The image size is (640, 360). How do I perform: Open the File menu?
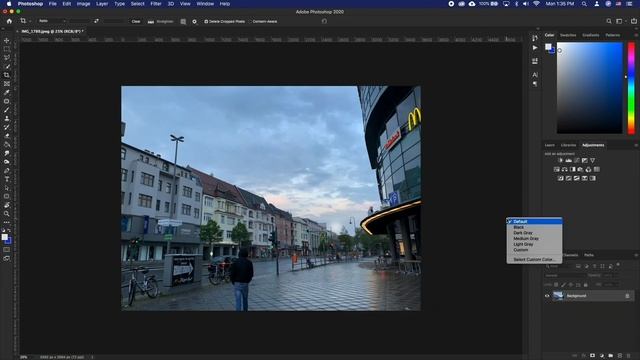tap(53, 4)
